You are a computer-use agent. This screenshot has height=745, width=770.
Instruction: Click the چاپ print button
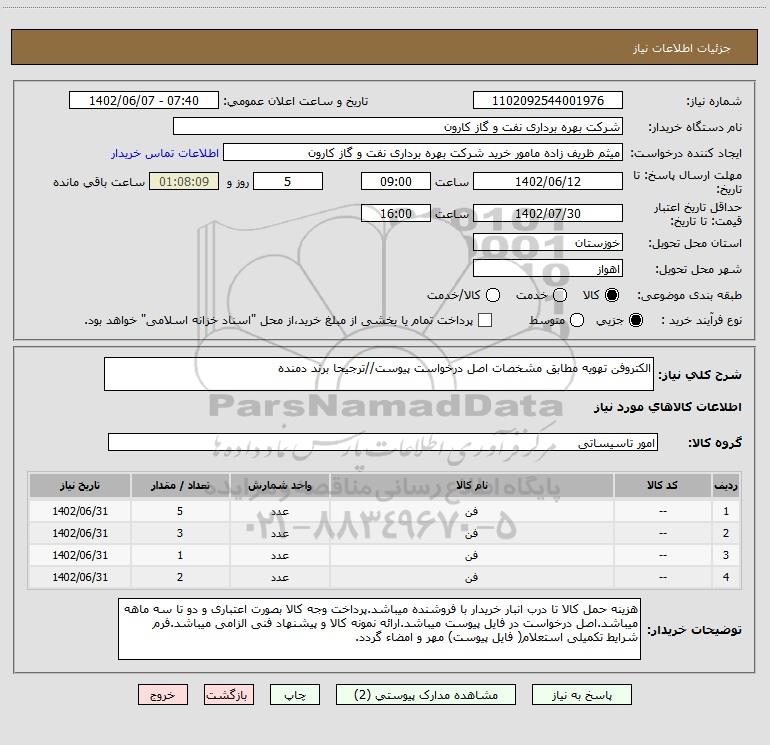(x=295, y=695)
